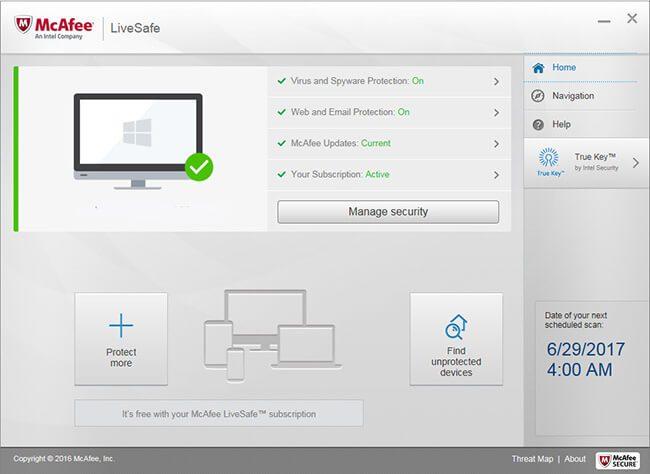Select the Help menu item

562,125
